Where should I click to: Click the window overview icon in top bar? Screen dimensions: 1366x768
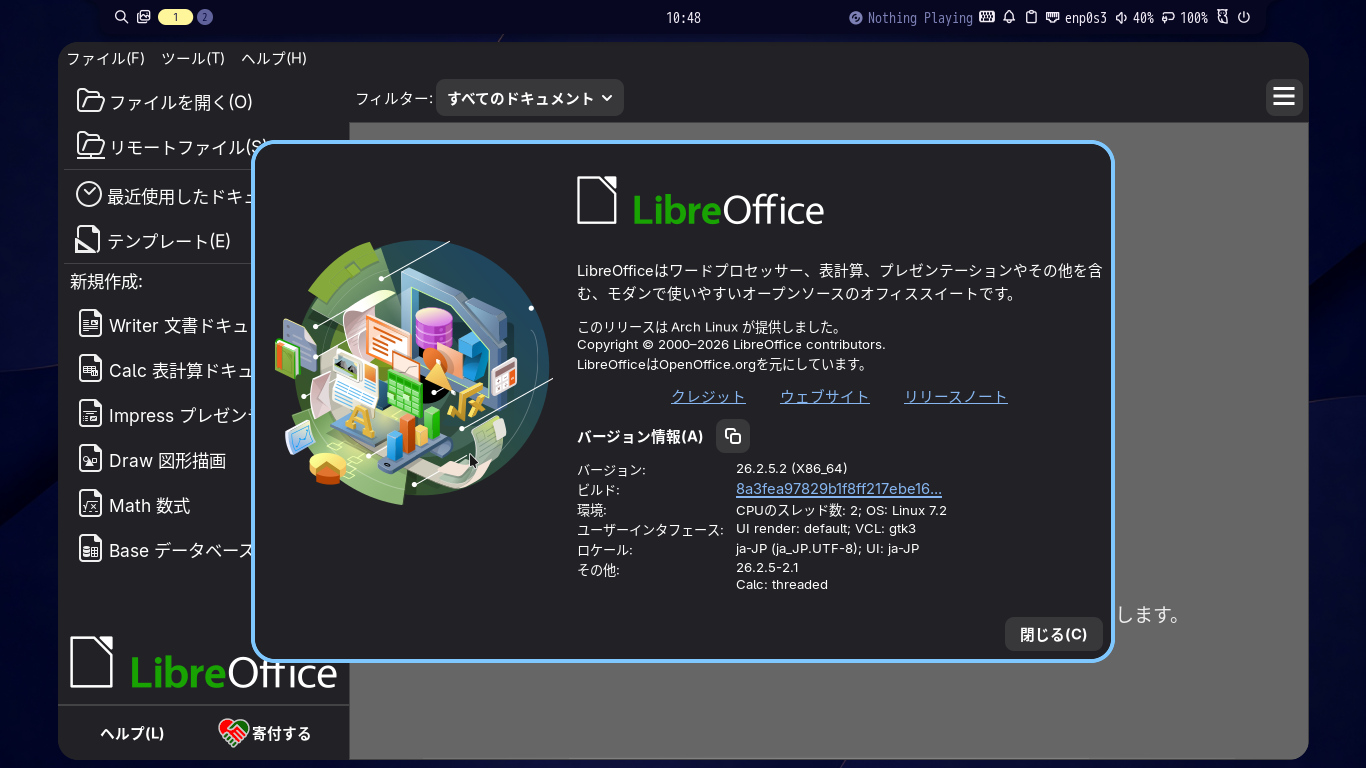point(144,17)
